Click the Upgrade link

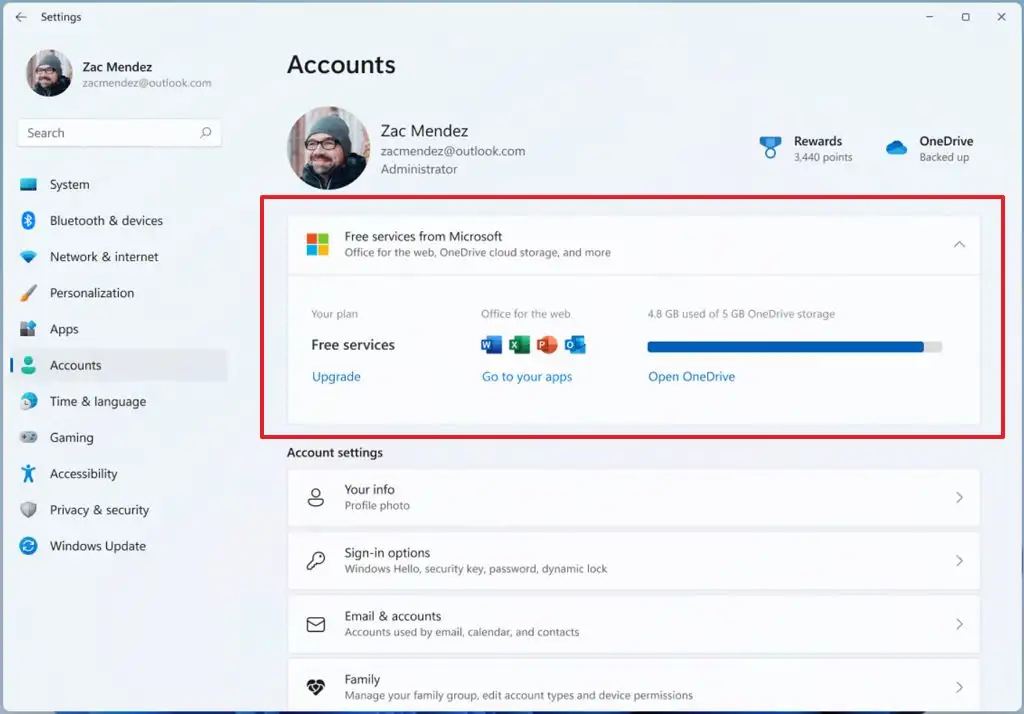pyautogui.click(x=336, y=377)
